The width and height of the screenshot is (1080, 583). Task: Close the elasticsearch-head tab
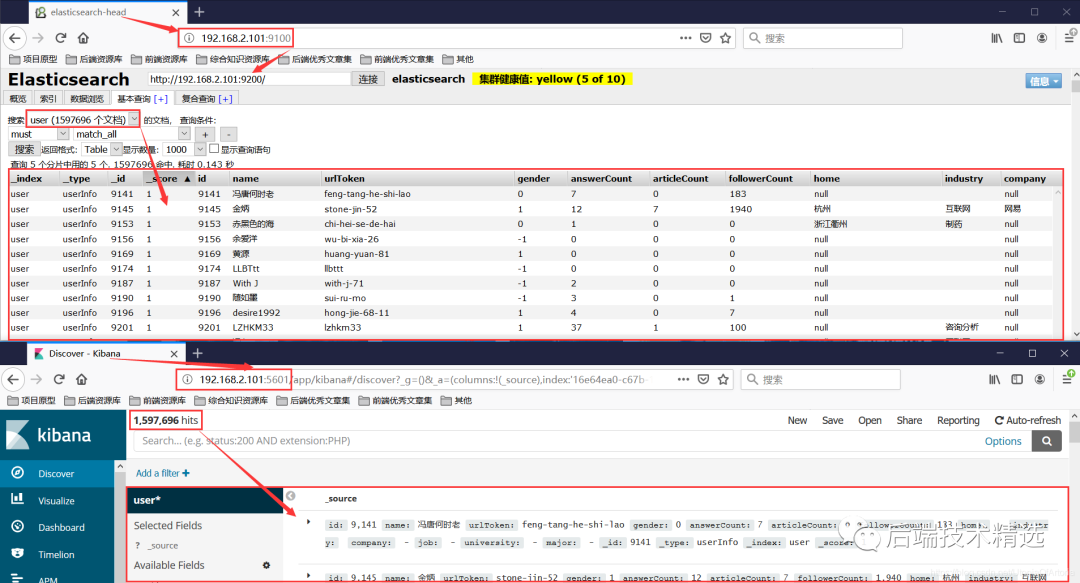(176, 12)
